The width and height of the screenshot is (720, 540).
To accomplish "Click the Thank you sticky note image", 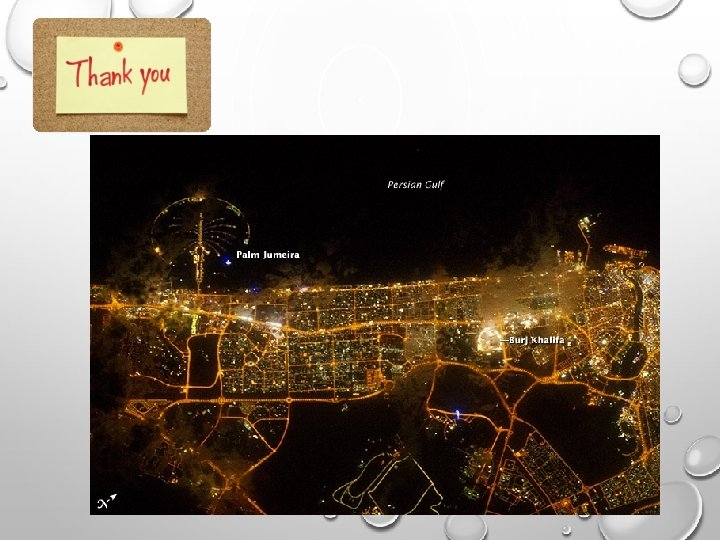I will (x=122, y=75).
